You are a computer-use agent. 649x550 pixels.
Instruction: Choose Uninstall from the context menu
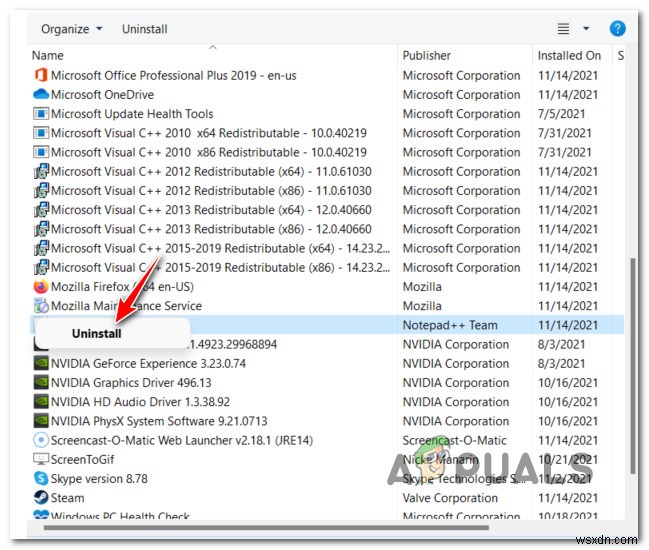[x=96, y=334]
